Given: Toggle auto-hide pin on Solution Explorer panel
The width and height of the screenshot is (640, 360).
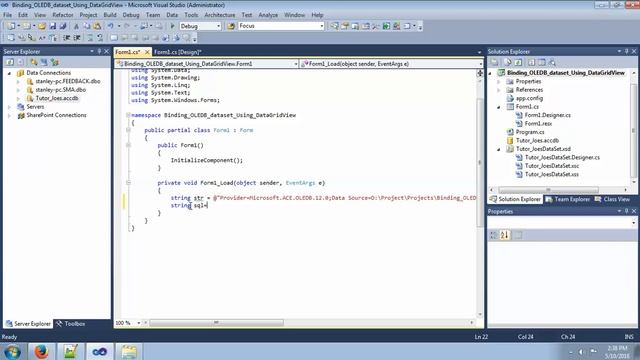Looking at the screenshot, I should 627,51.
